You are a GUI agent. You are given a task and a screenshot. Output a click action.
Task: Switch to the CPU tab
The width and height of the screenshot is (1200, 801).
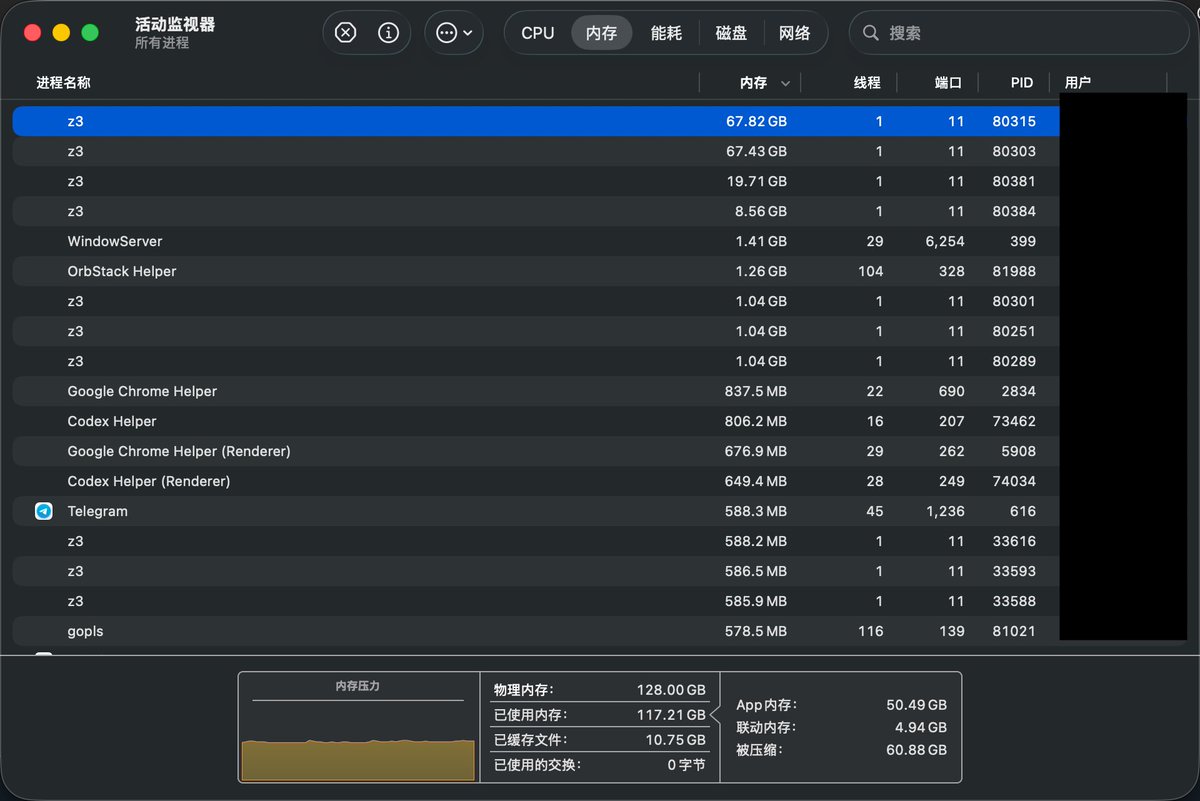tap(538, 33)
